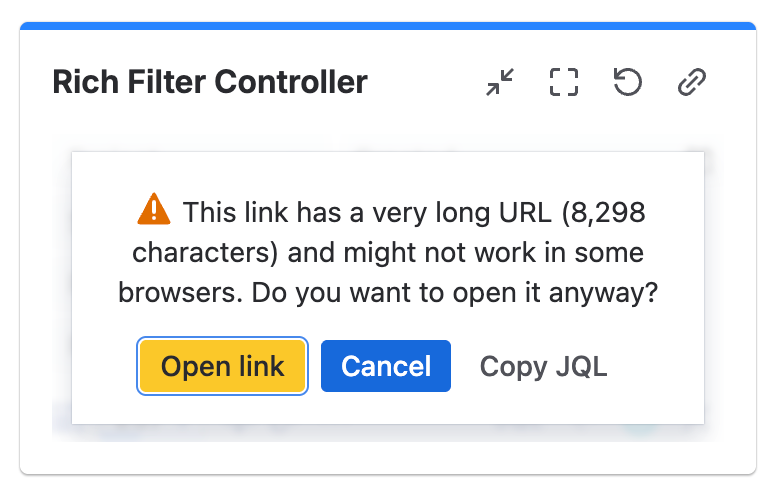Copy JQL to clipboard
The width and height of the screenshot is (762, 488).
[x=543, y=366]
